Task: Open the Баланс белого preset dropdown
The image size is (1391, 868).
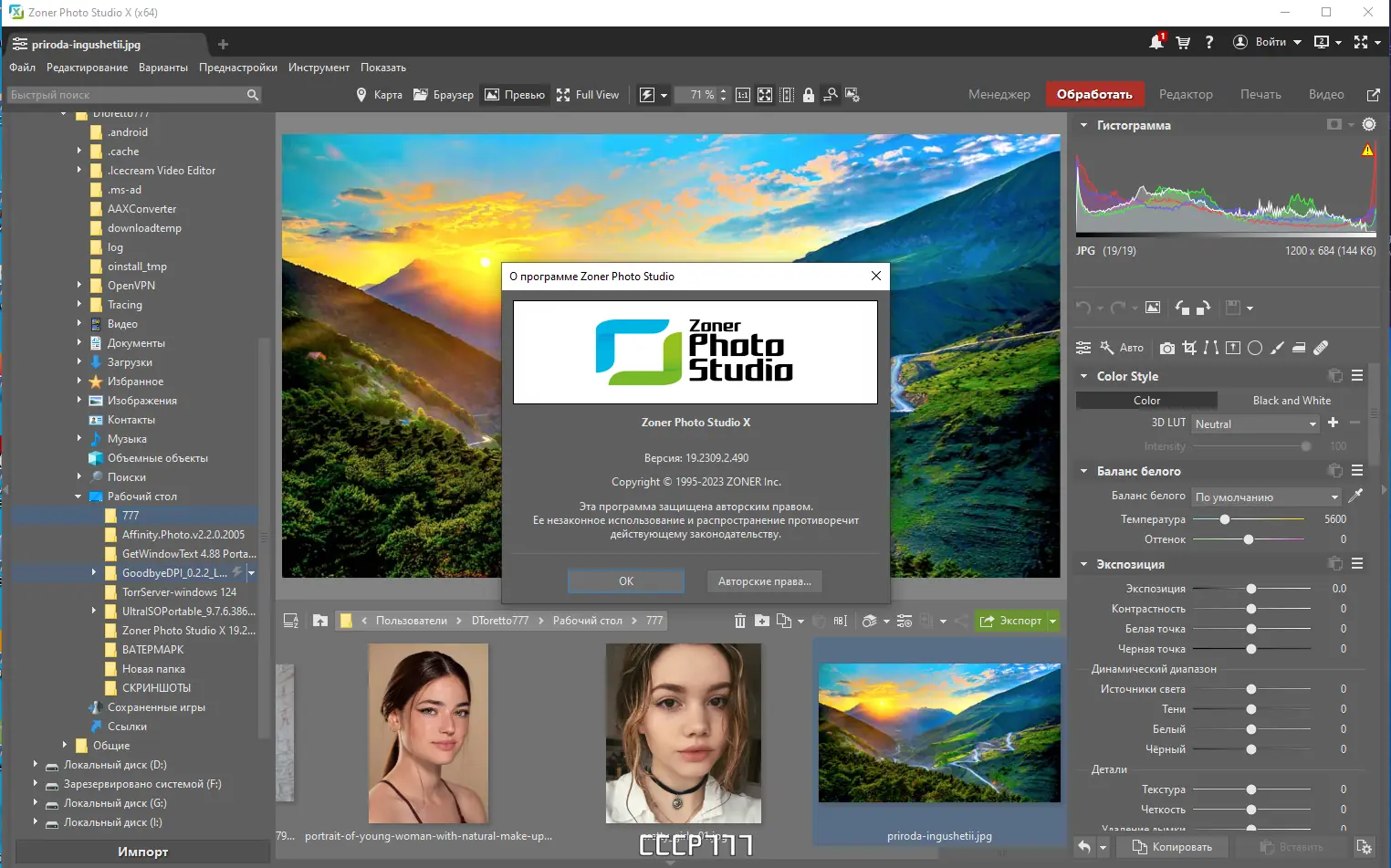Action: click(1266, 497)
